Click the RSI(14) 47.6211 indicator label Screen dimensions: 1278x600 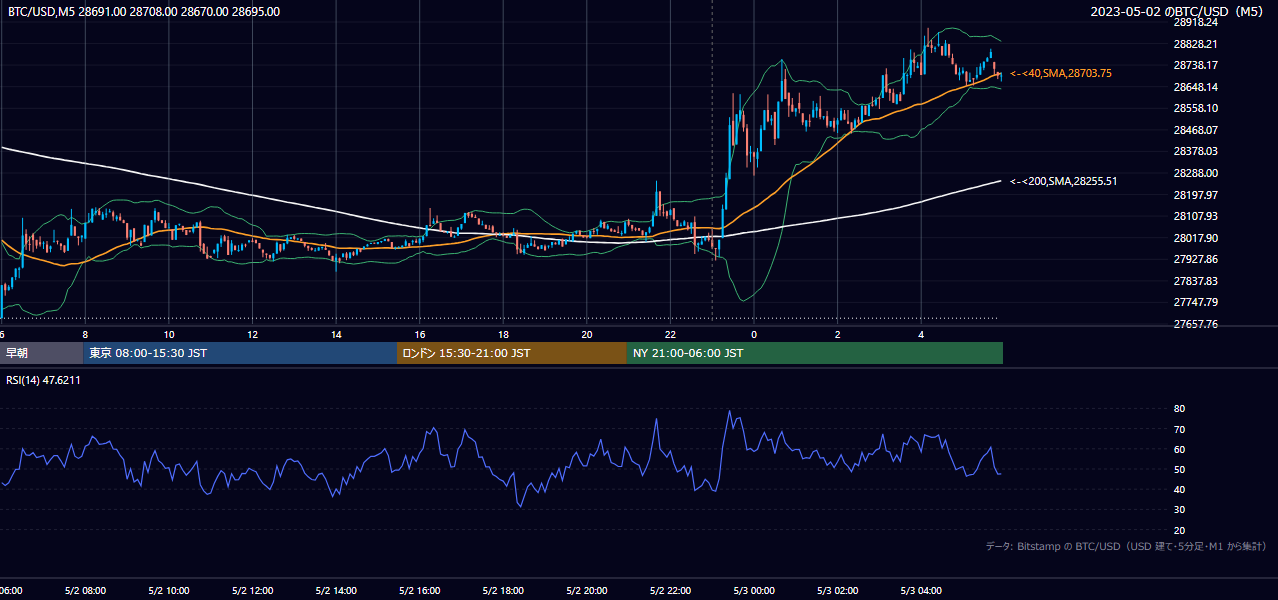[44, 380]
